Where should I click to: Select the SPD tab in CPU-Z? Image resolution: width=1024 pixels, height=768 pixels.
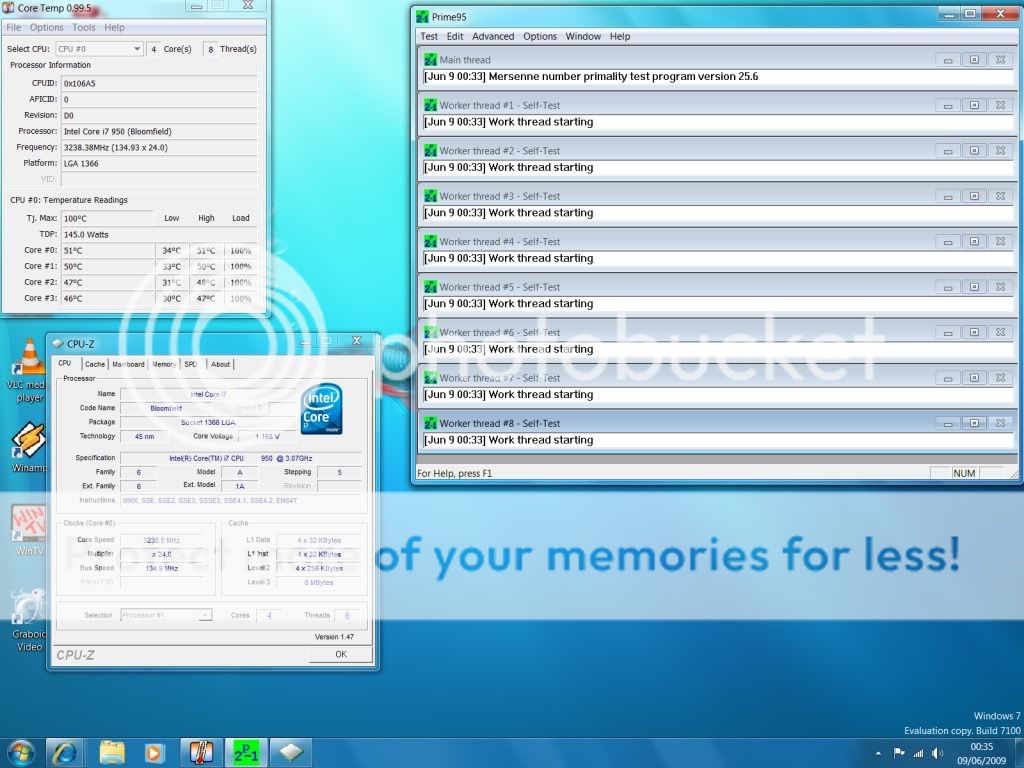[190, 364]
